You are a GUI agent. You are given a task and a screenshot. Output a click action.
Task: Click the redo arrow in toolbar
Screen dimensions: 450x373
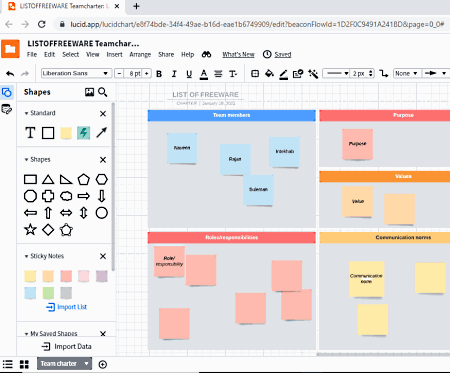25,73
